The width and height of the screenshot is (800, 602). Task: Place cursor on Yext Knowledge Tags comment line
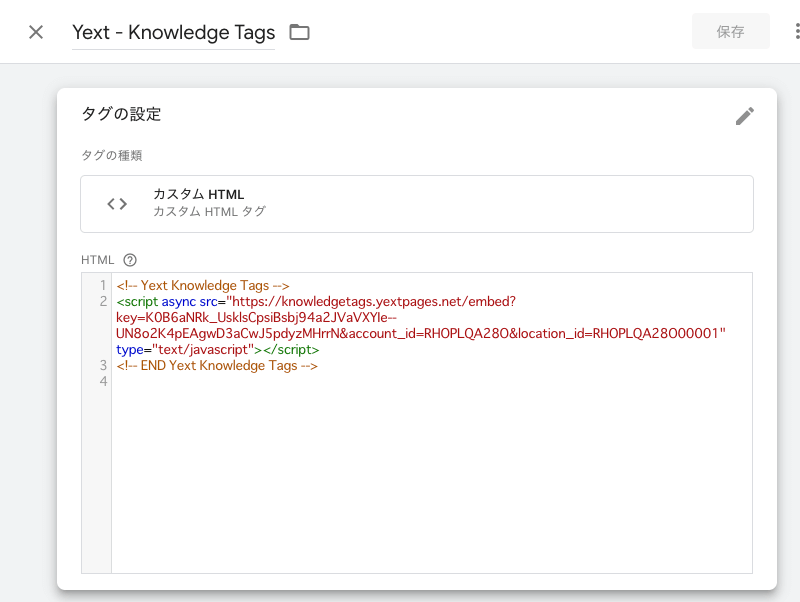tap(203, 285)
